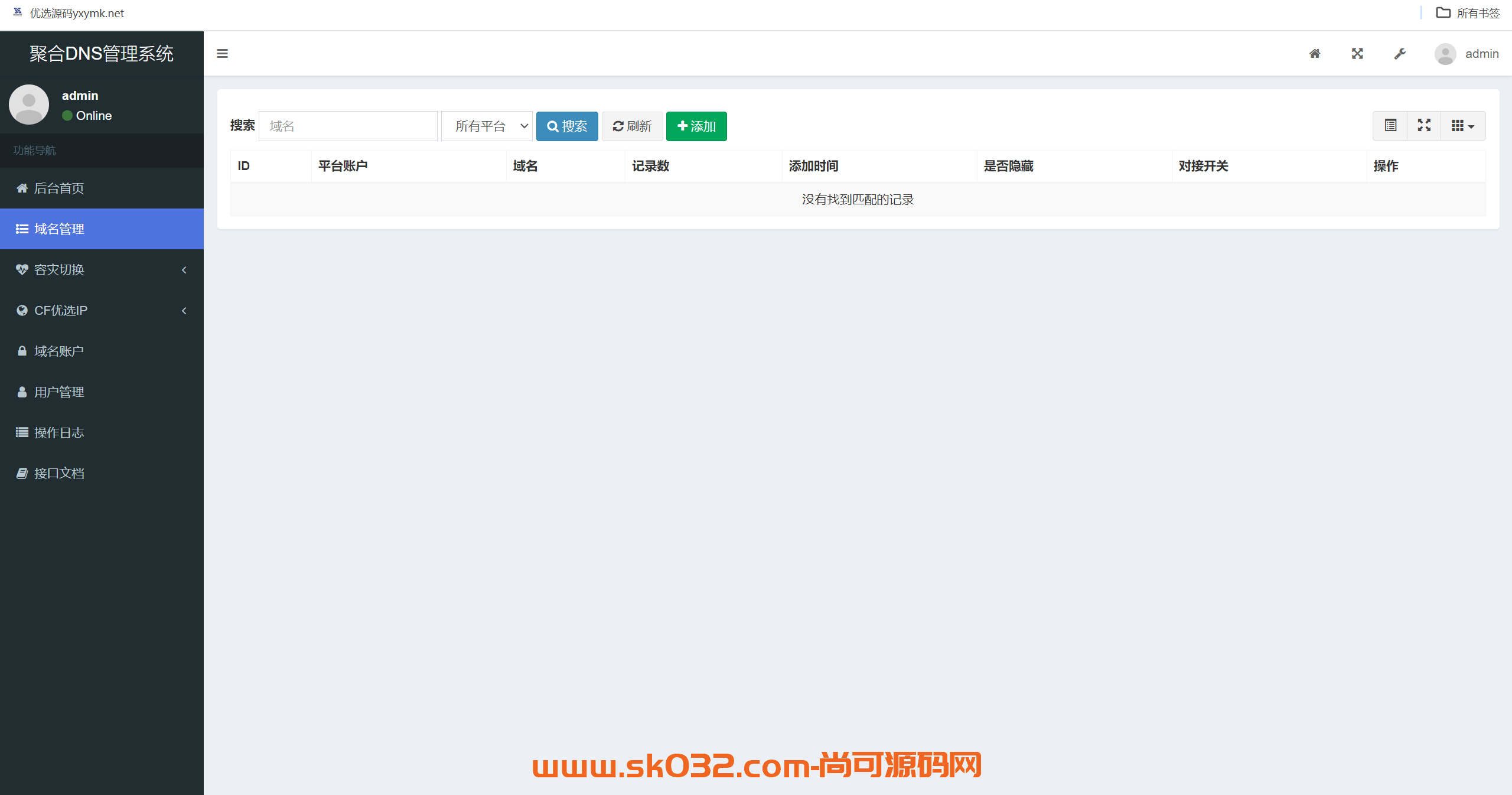Click the 添加 button

pyautogui.click(x=696, y=126)
